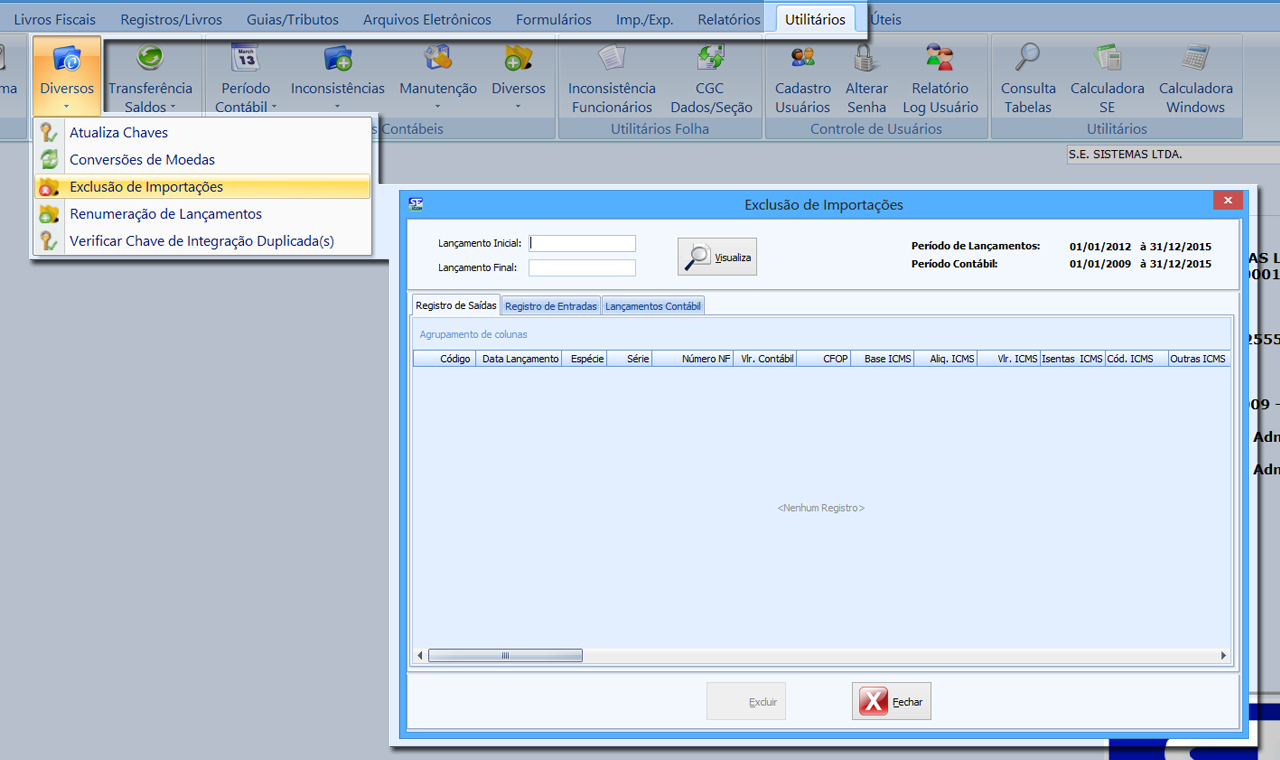
Task: Switch to Lançamentos Contábil tab
Action: click(x=653, y=306)
